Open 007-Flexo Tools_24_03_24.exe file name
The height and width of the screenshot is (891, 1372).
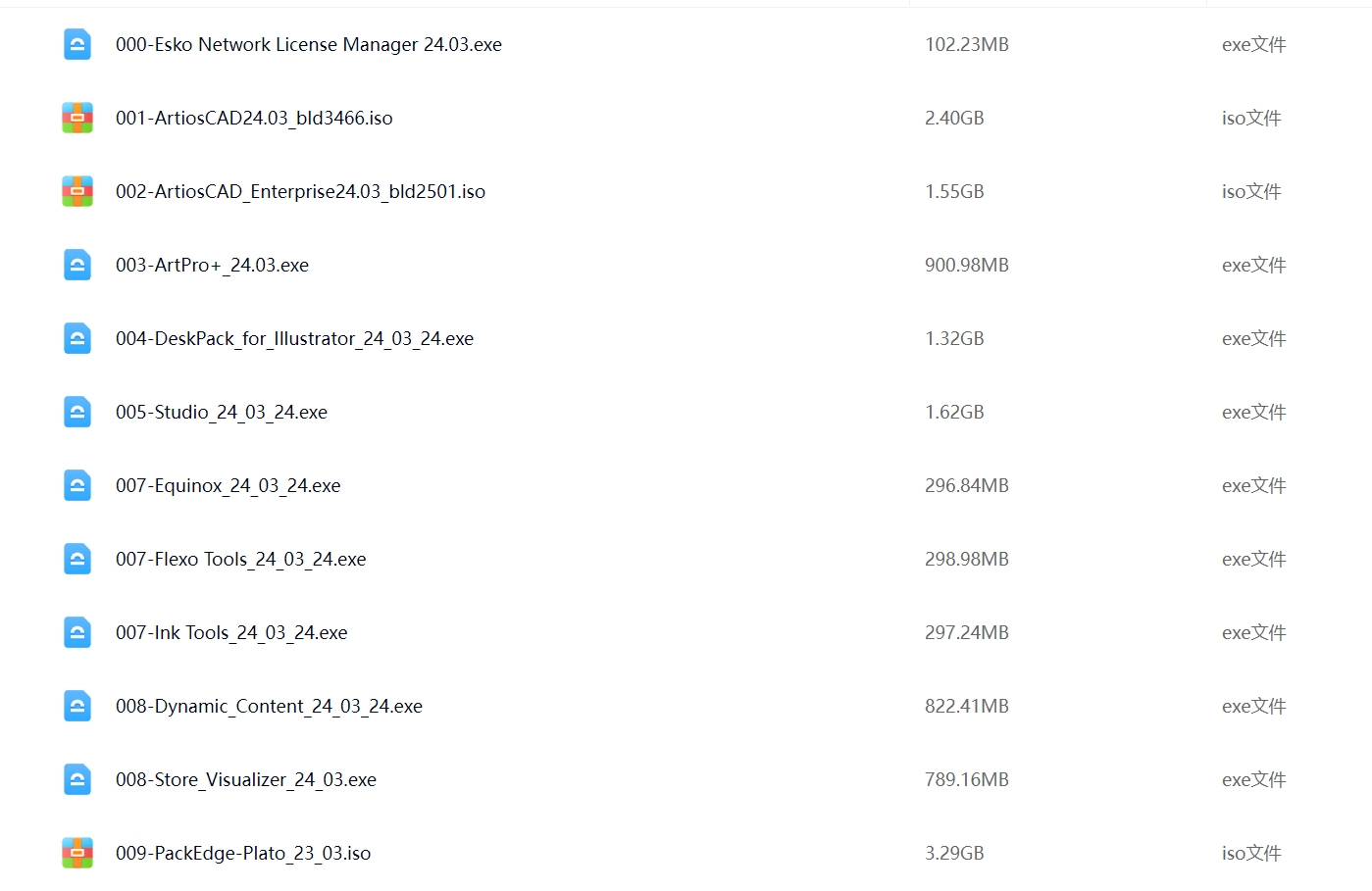tap(241, 560)
